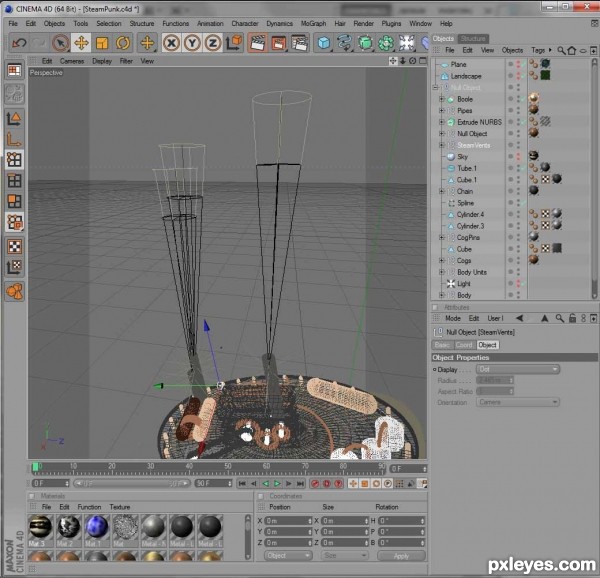Render the active view clapperboard

tap(258, 43)
